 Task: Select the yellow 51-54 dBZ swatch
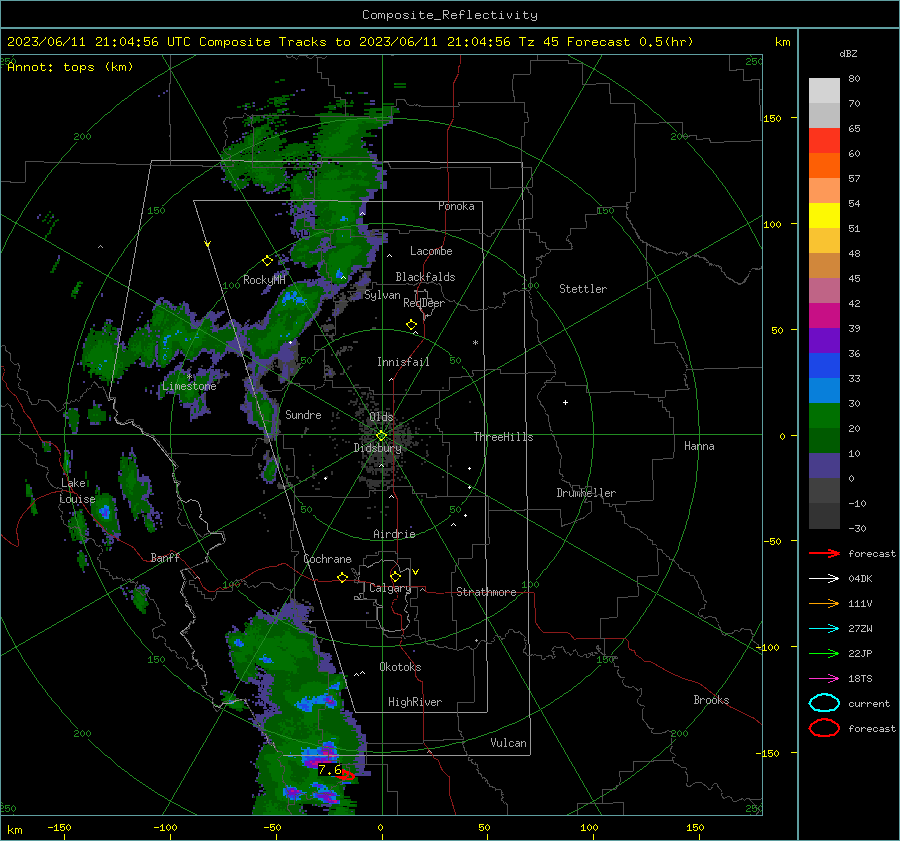pyautogui.click(x=824, y=216)
